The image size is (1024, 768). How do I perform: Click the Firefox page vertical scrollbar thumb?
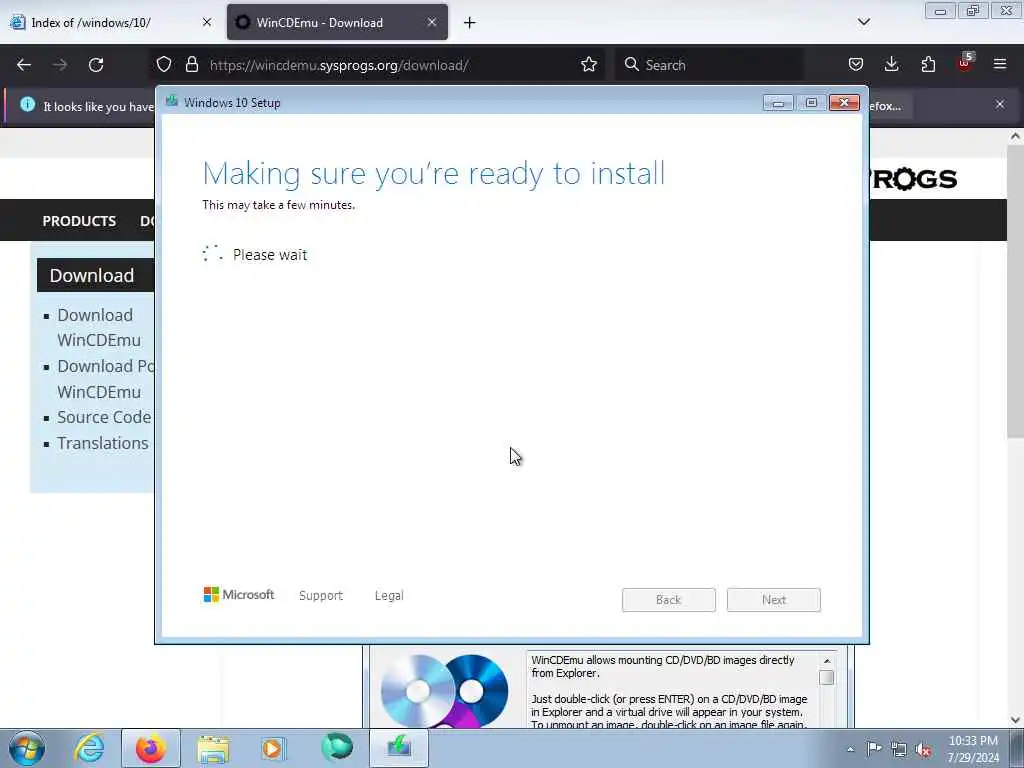(x=1015, y=293)
